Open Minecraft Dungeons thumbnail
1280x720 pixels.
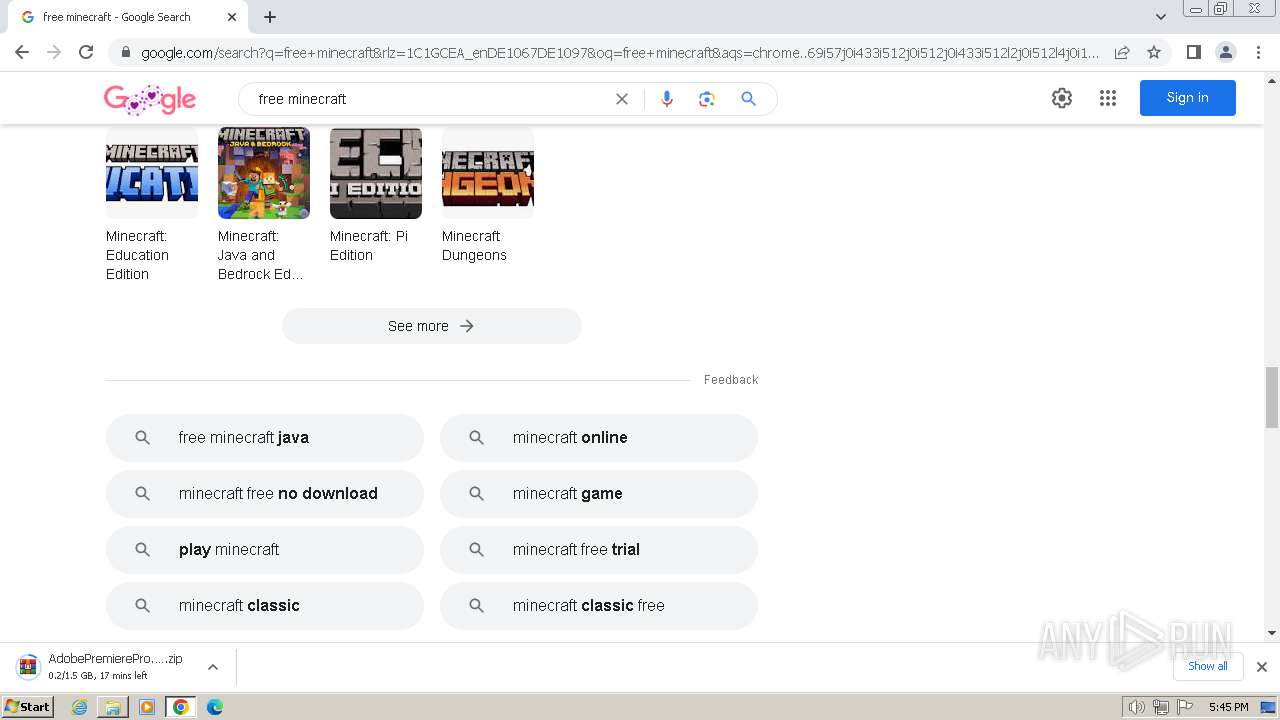(x=488, y=173)
